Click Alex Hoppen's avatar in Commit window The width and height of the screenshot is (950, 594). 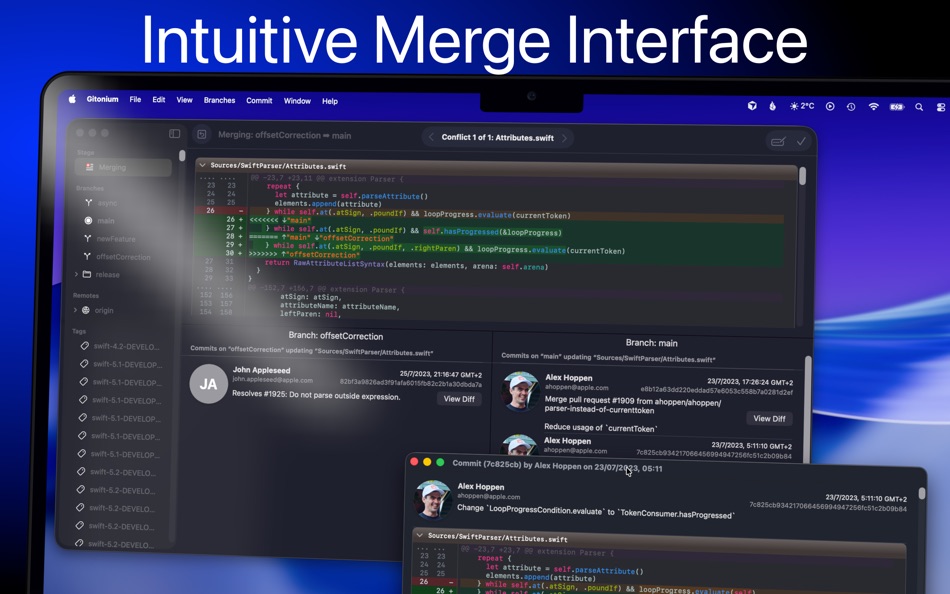tap(433, 499)
